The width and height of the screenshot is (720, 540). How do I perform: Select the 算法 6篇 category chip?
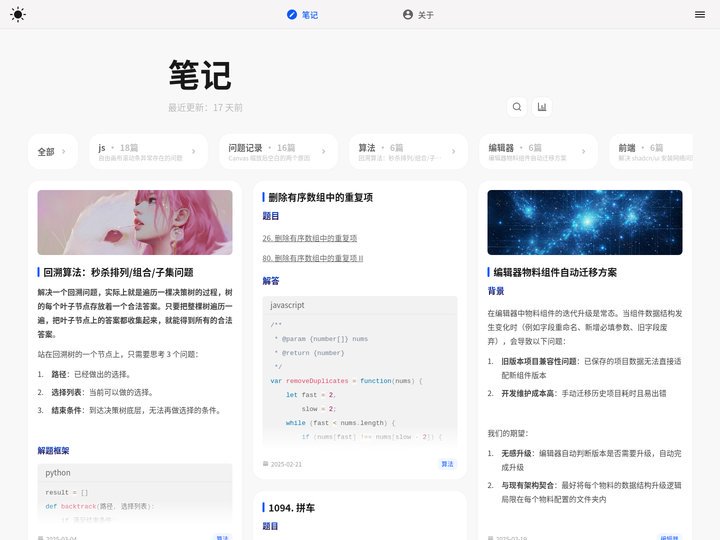pos(408,152)
